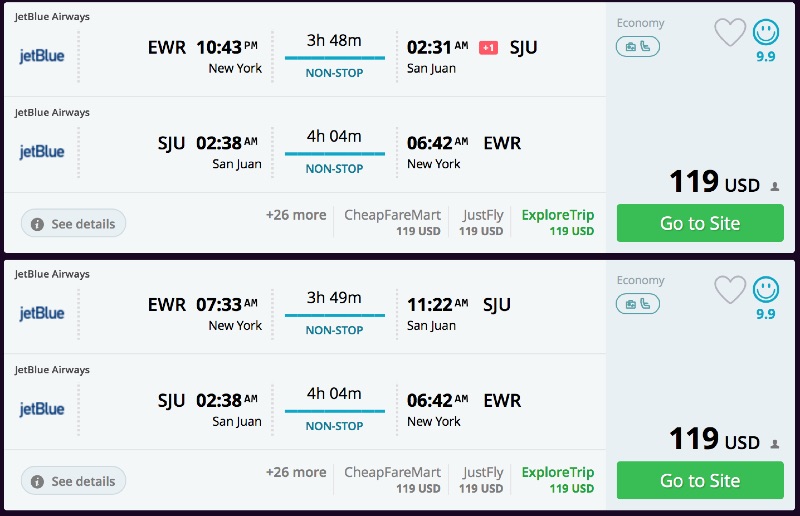Click the JetBlue logo on the 10:43 PM flight
This screenshot has width=800, height=516.
tap(42, 56)
